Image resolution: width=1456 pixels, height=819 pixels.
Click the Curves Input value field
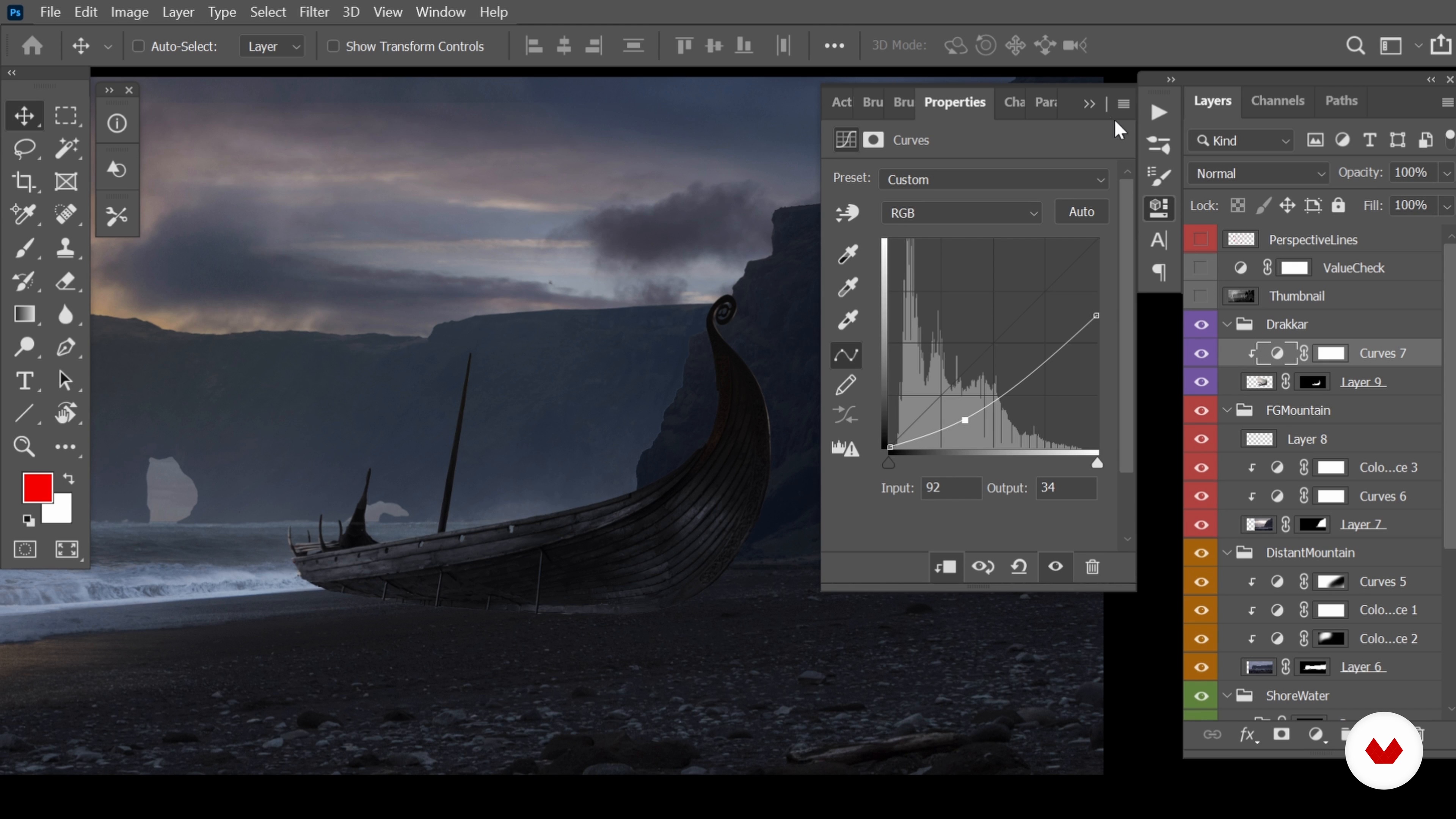pos(951,488)
